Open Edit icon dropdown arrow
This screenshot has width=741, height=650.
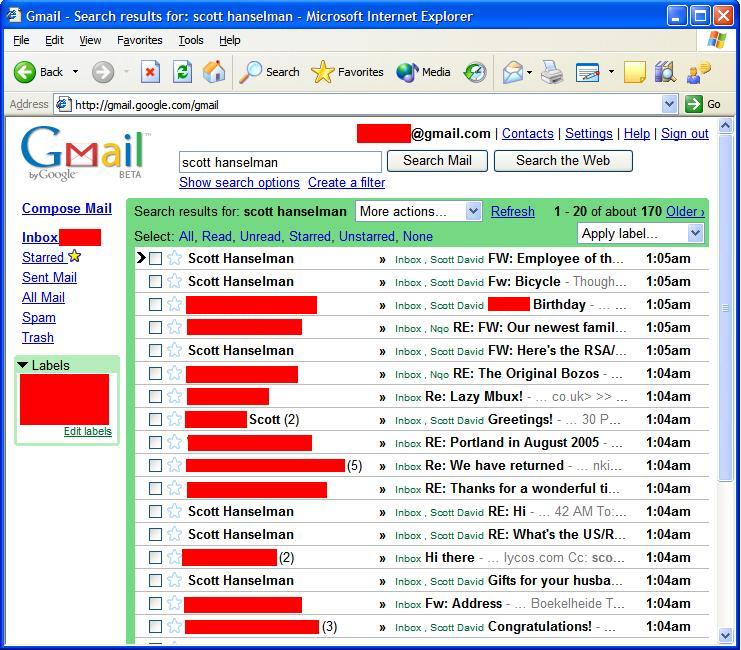click(612, 72)
